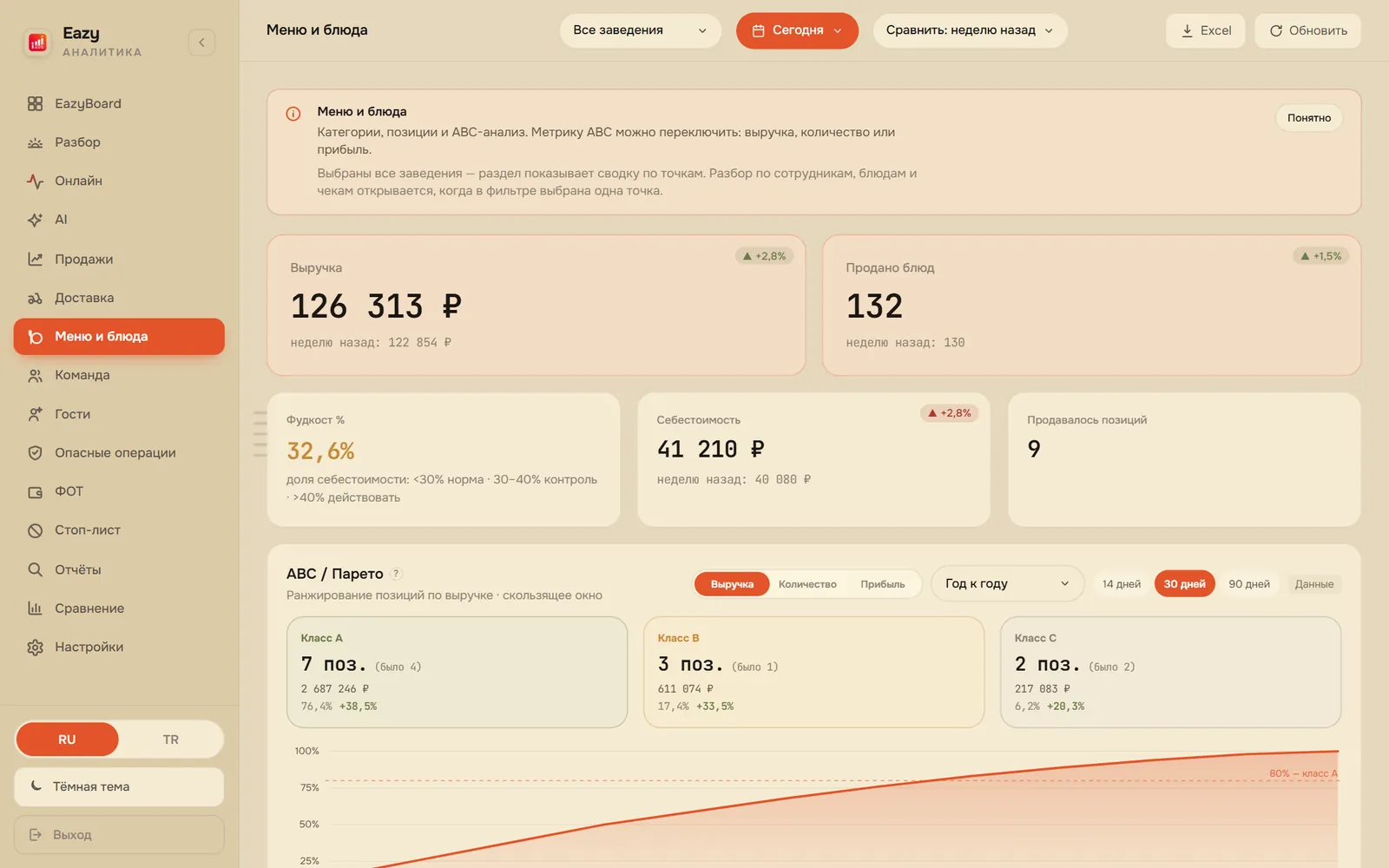Click the Разбор sunrise icon
This screenshot has height=868, width=1389.
[x=35, y=142]
